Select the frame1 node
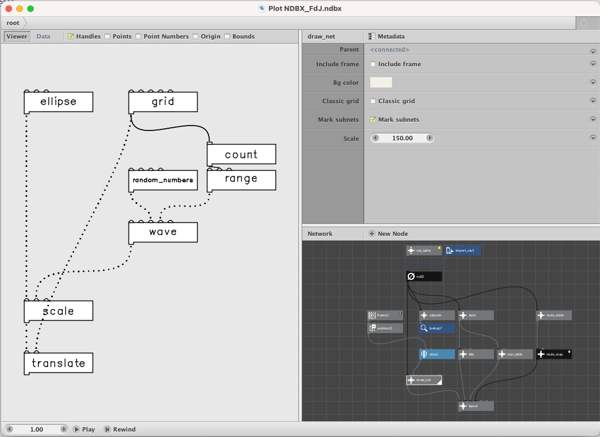This screenshot has height=437, width=600. [x=385, y=315]
